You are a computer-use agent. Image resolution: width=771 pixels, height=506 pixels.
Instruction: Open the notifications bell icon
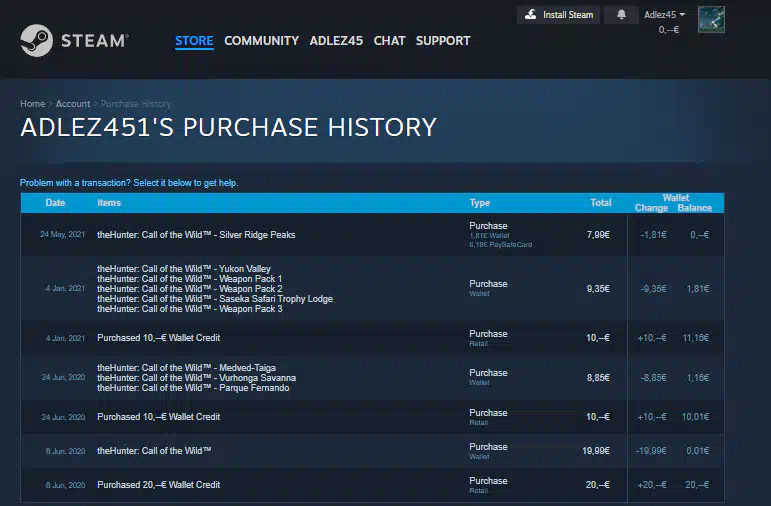[x=622, y=15]
